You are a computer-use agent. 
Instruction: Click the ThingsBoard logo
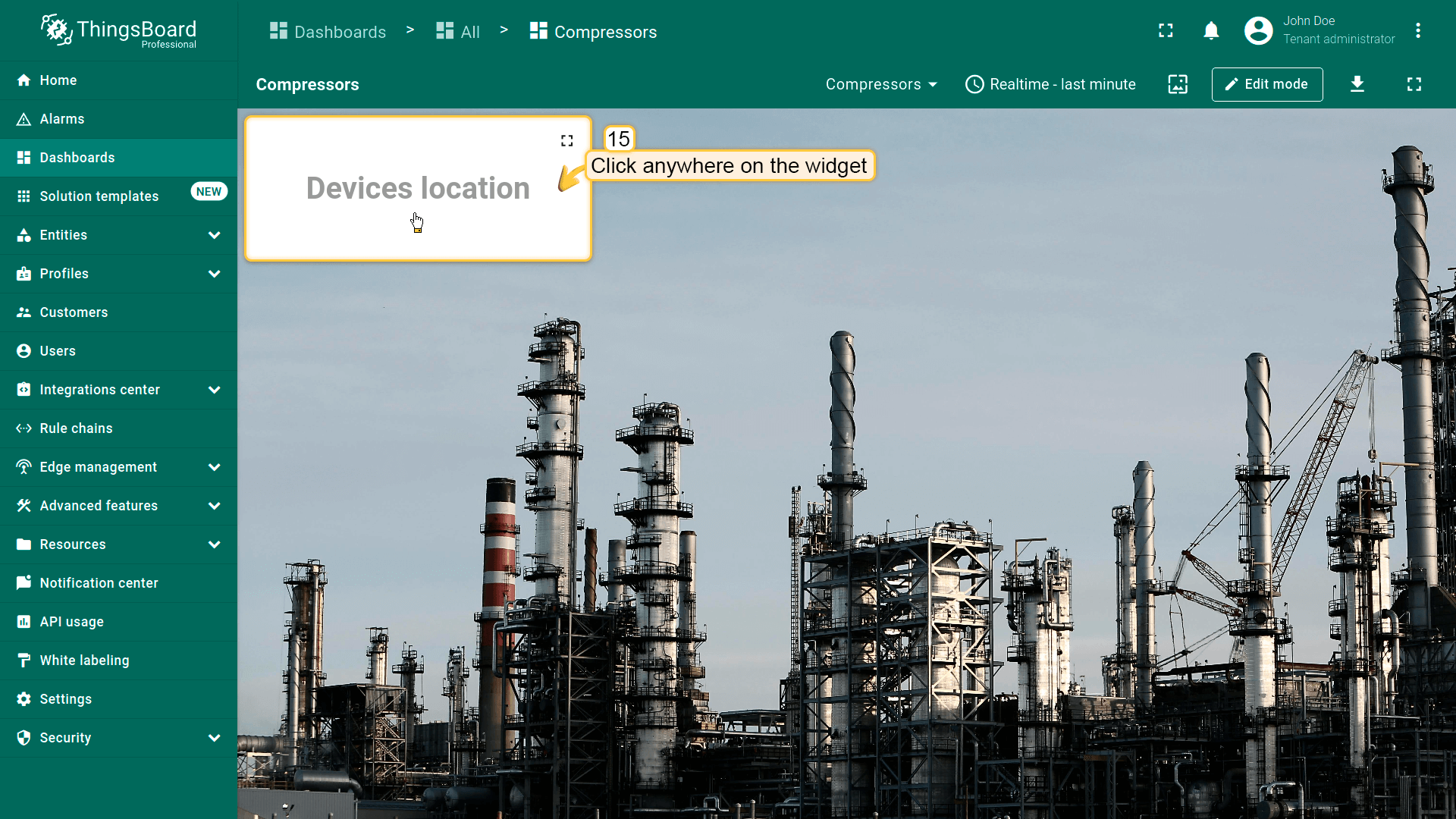pyautogui.click(x=118, y=31)
